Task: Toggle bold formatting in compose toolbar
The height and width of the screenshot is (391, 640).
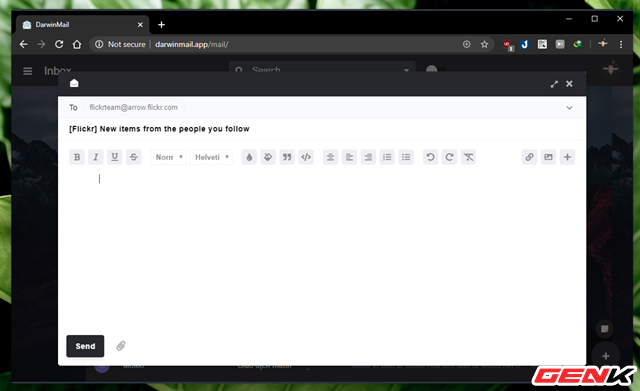Action: tap(77, 157)
